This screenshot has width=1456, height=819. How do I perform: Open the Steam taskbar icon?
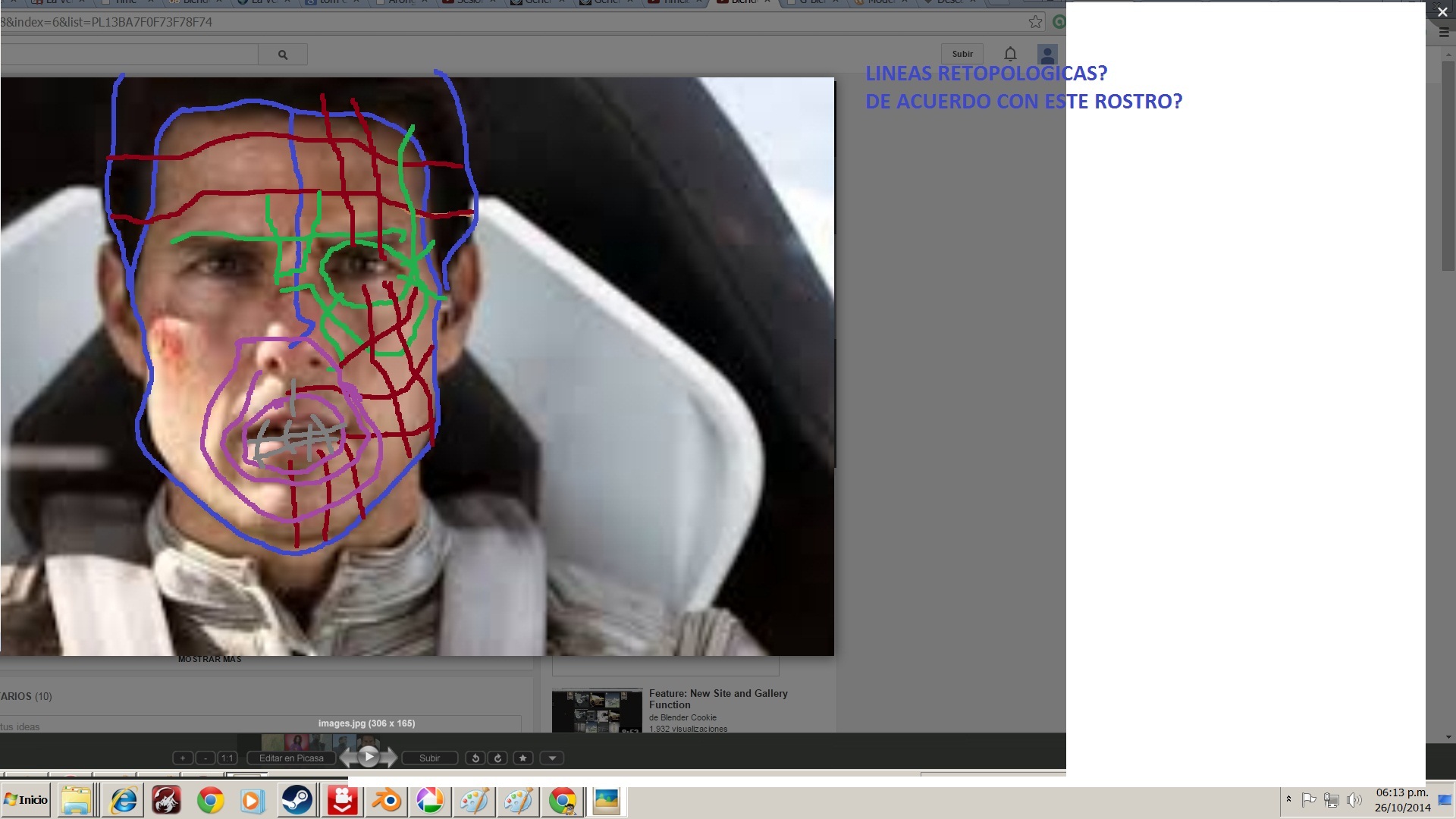(297, 801)
